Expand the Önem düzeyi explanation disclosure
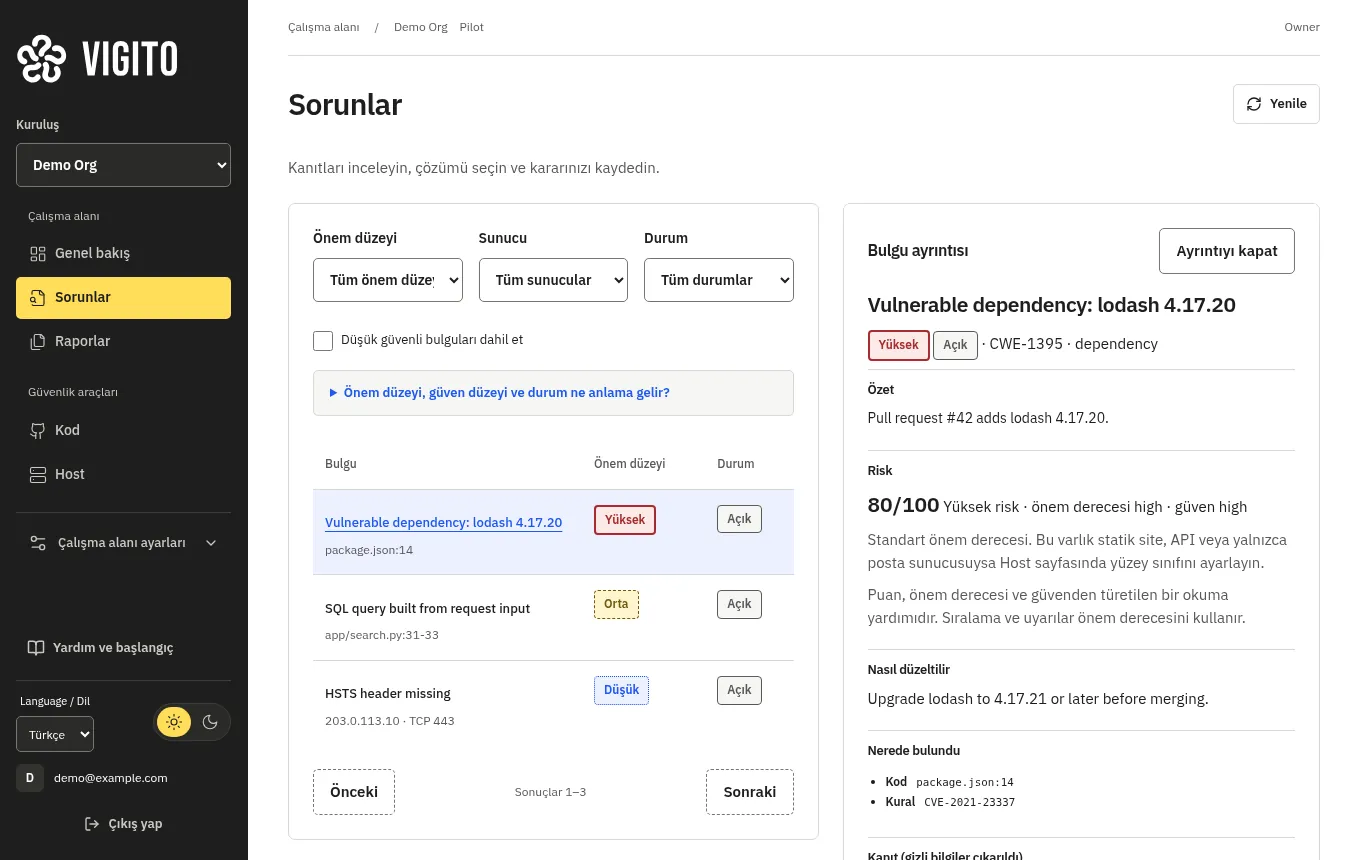Screen dimensions: 1360x860 pos(553,393)
